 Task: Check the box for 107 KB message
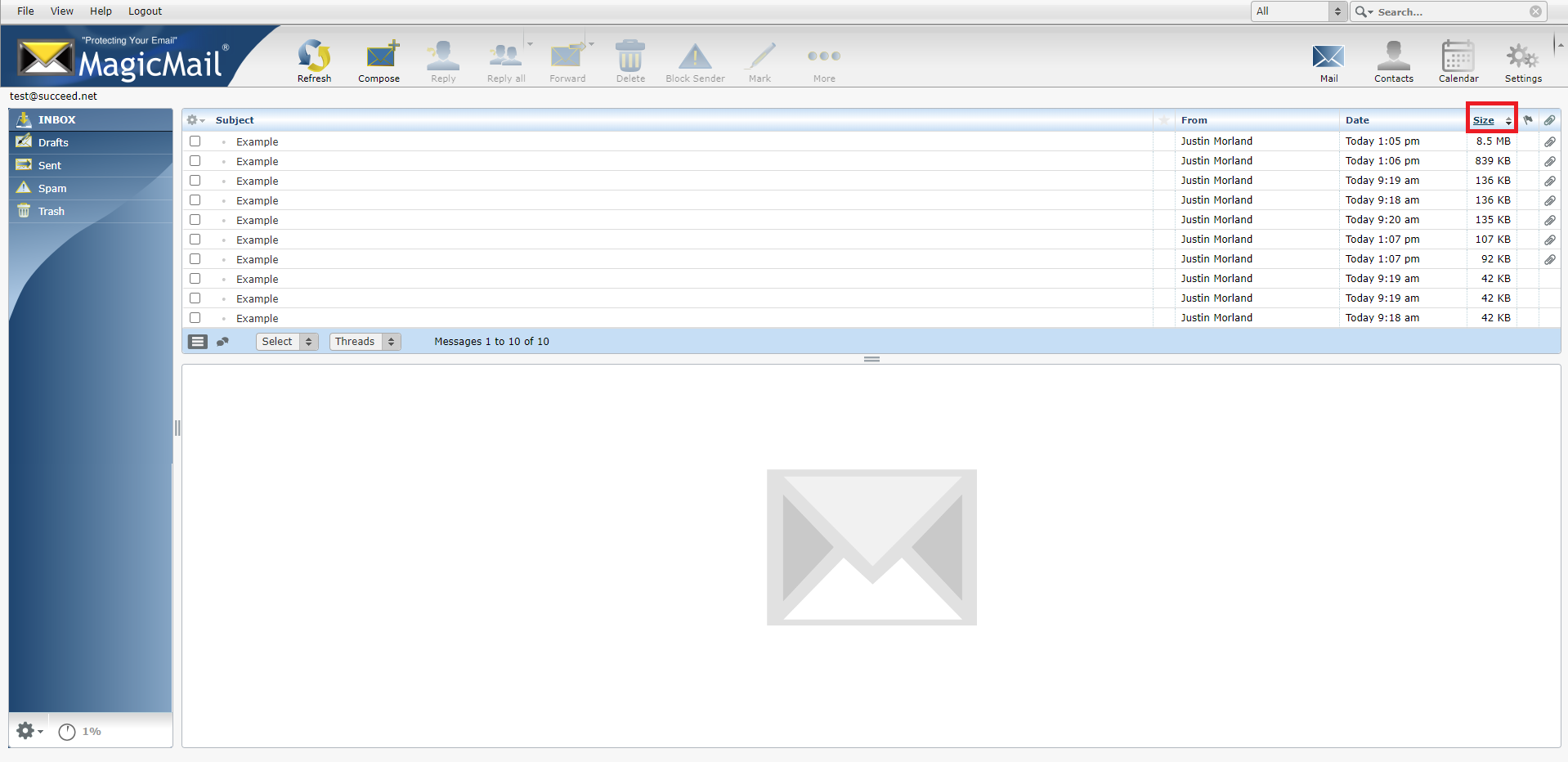[x=195, y=240]
